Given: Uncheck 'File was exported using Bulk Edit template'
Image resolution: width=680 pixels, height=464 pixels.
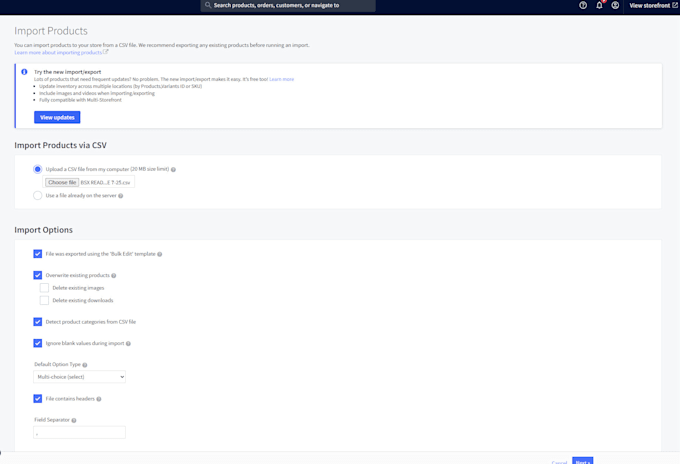Looking at the screenshot, I should (38, 254).
